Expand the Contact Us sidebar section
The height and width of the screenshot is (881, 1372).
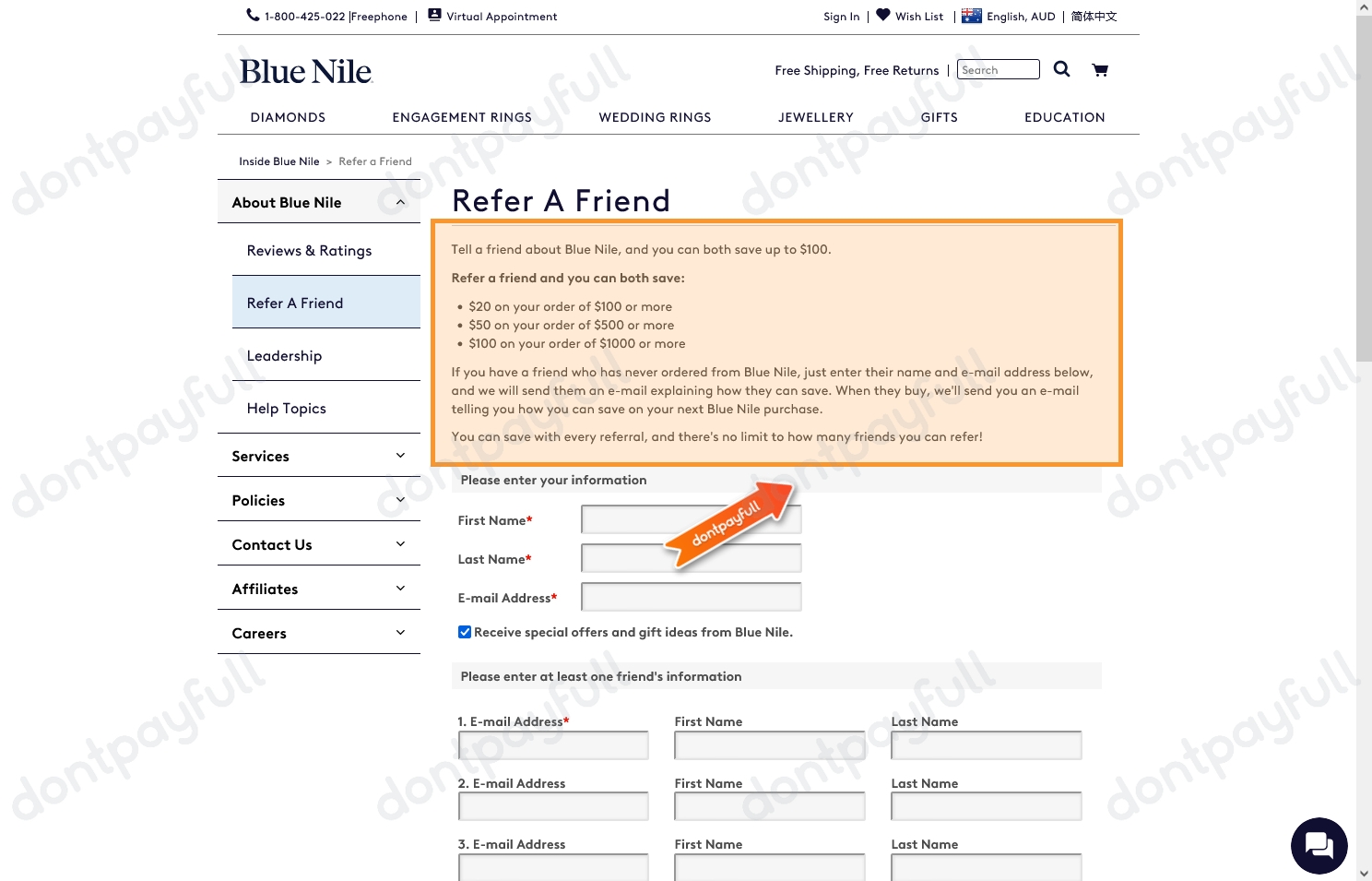tap(400, 544)
